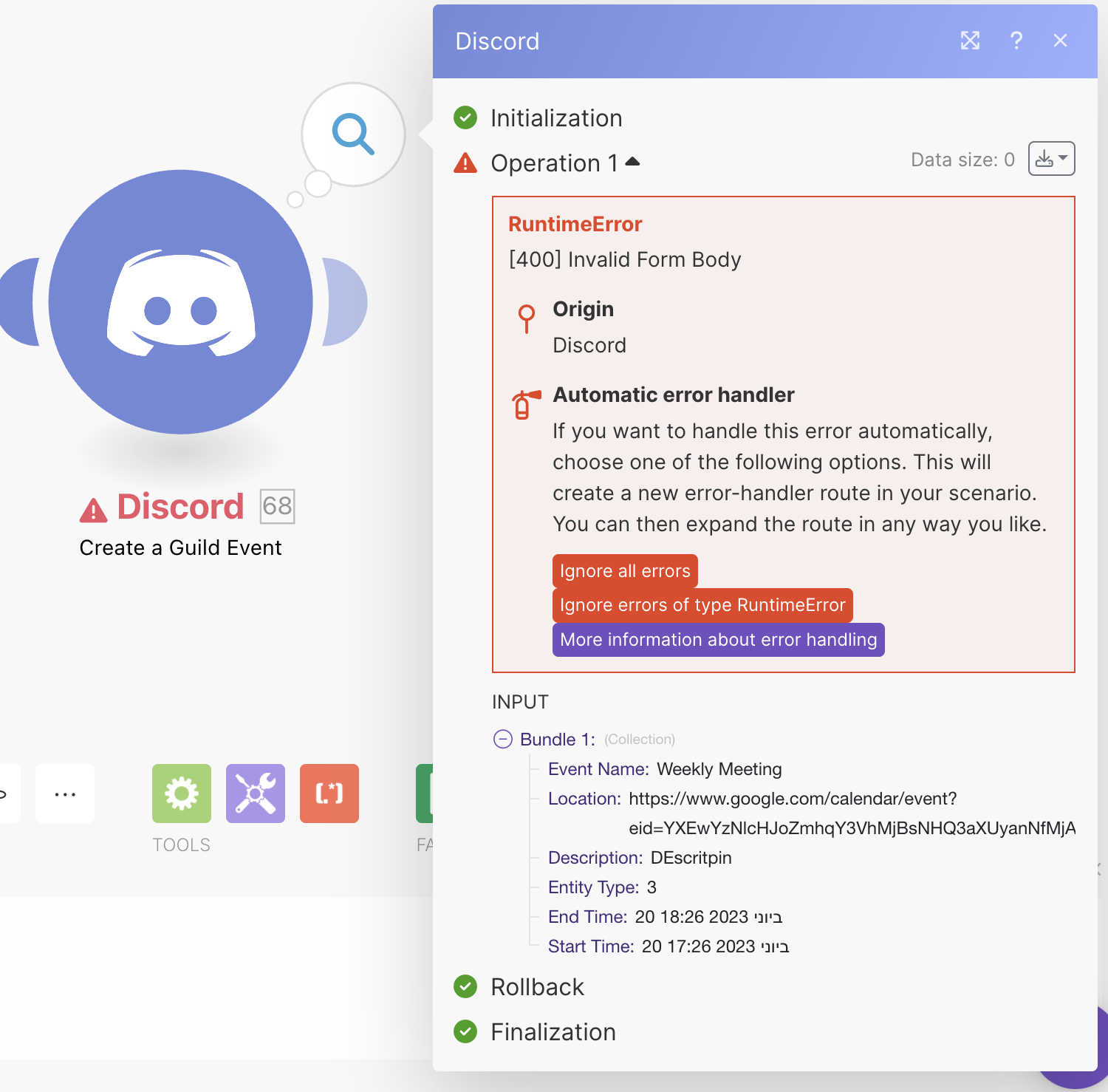Image resolution: width=1108 pixels, height=1092 pixels.
Task: Close the Discord output panel
Action: point(1060,41)
